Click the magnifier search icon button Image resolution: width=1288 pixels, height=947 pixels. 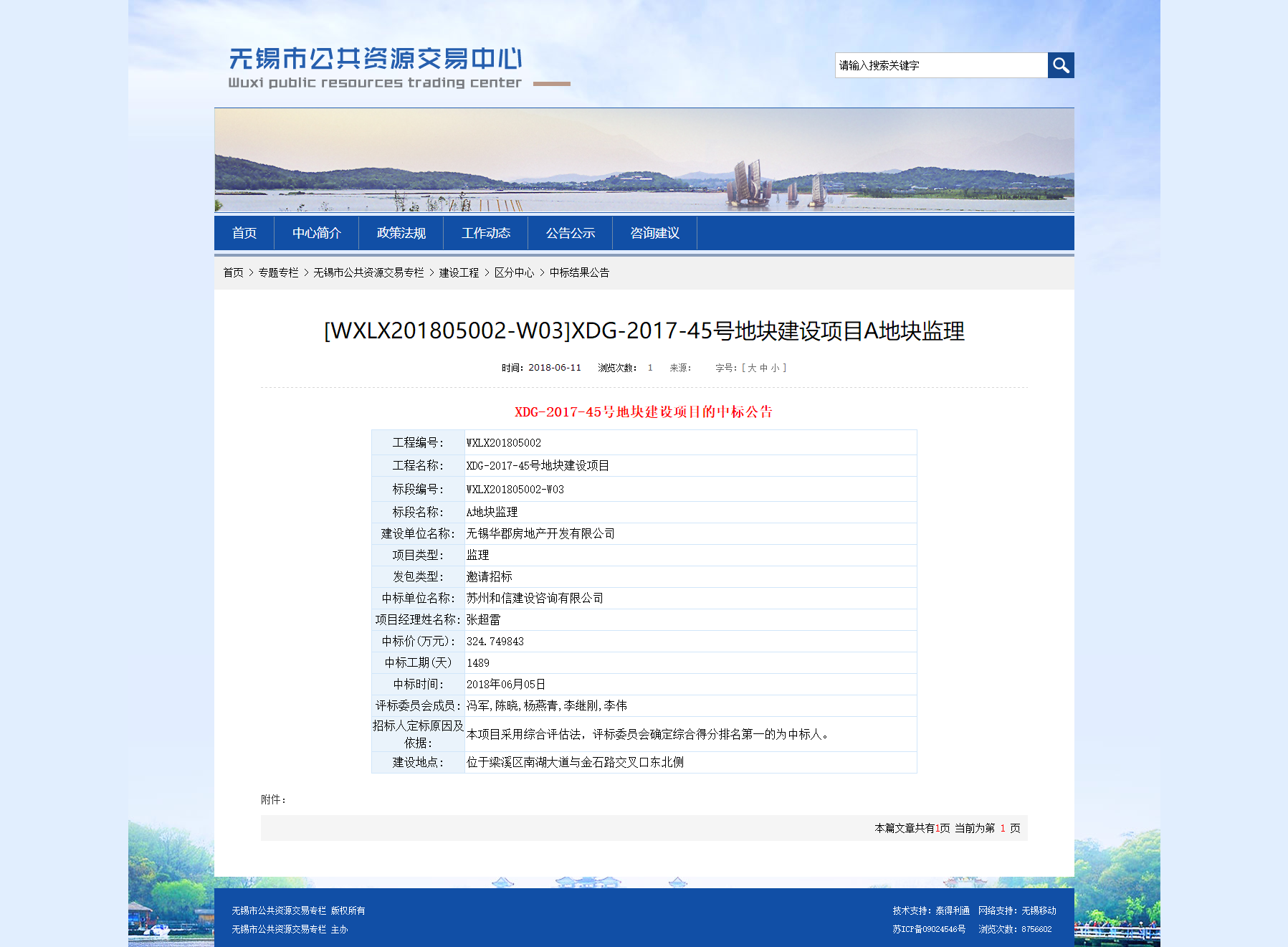pyautogui.click(x=1060, y=65)
